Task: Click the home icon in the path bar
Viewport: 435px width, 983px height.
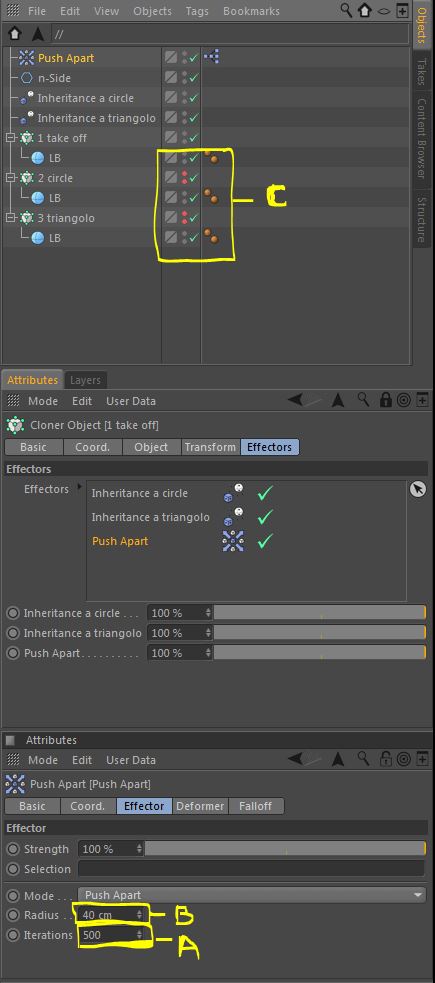Action: 15,34
